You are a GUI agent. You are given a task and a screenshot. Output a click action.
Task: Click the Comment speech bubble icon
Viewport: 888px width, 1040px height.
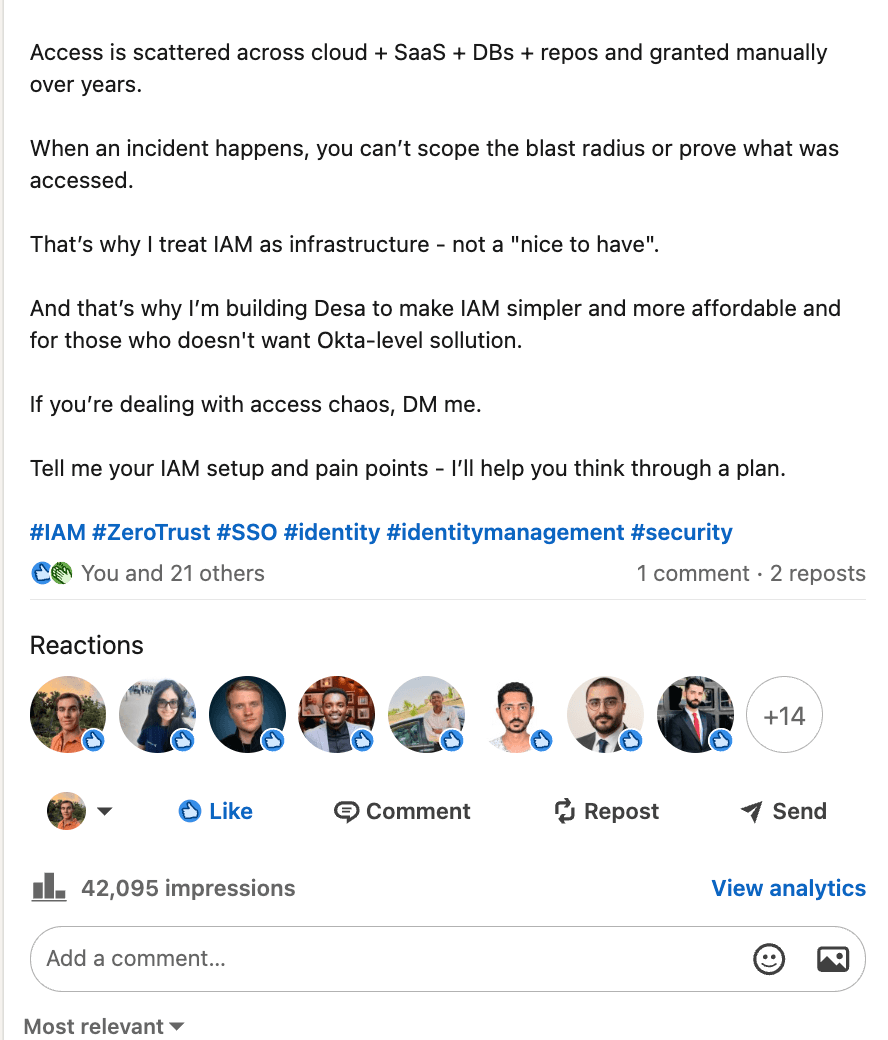tap(347, 811)
